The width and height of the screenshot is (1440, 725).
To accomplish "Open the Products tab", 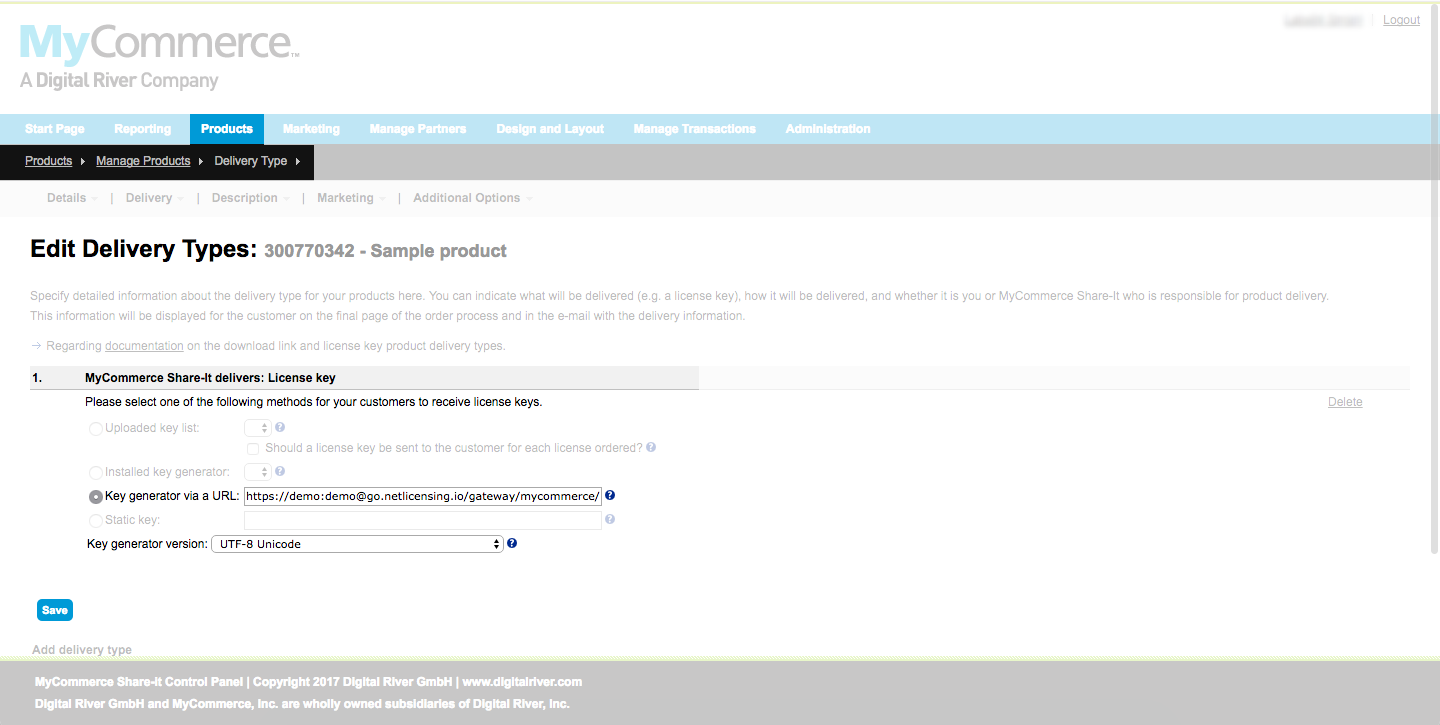I will click(227, 129).
